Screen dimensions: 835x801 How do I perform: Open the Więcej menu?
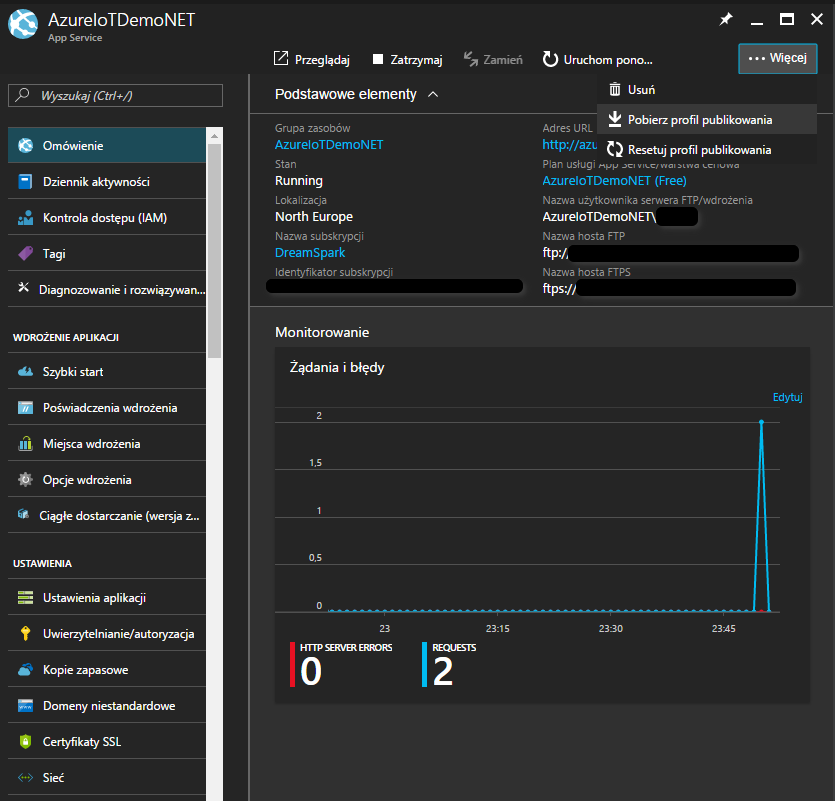[x=777, y=58]
